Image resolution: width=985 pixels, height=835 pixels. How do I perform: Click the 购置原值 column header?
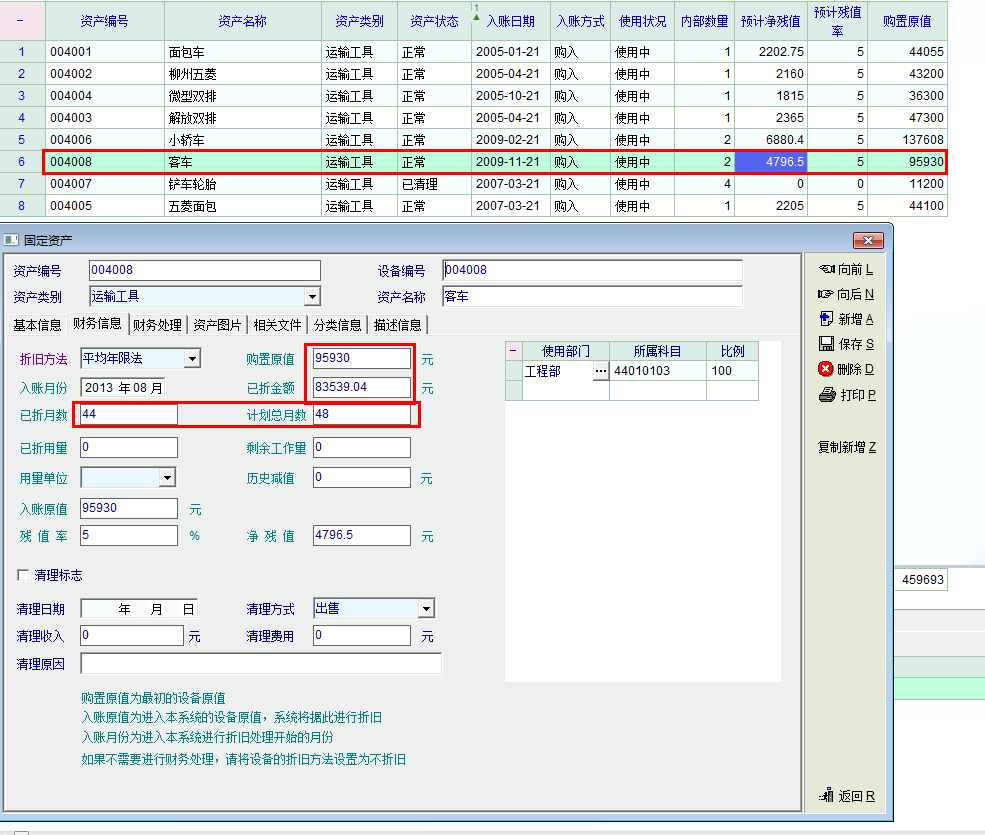[907, 21]
